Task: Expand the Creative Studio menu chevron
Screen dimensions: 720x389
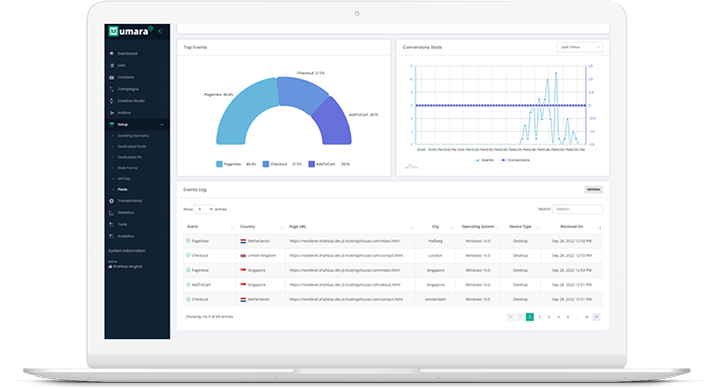Action: coord(162,101)
